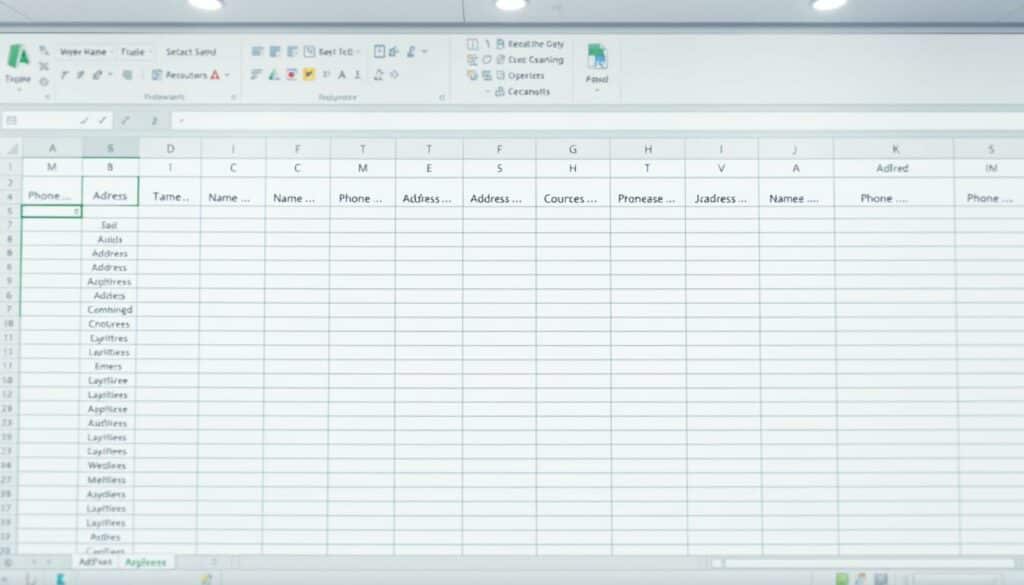This screenshot has height=585, width=1024.
Task: Click the right-align icon in the ribbon's top row
Action: (292, 52)
